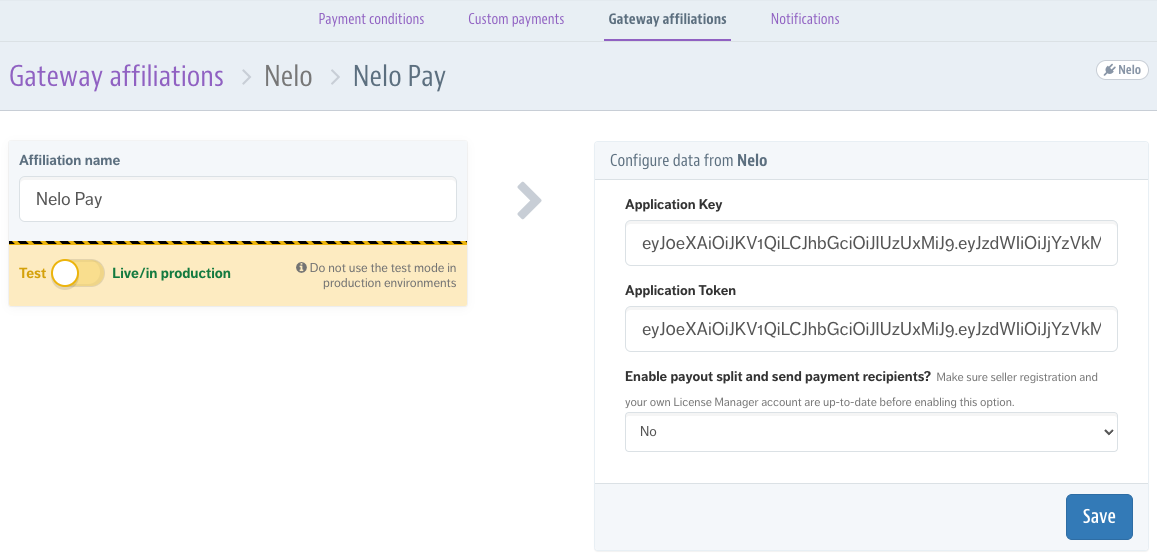
Task: Click the Nelo breadcrumb item
Action: pos(288,76)
